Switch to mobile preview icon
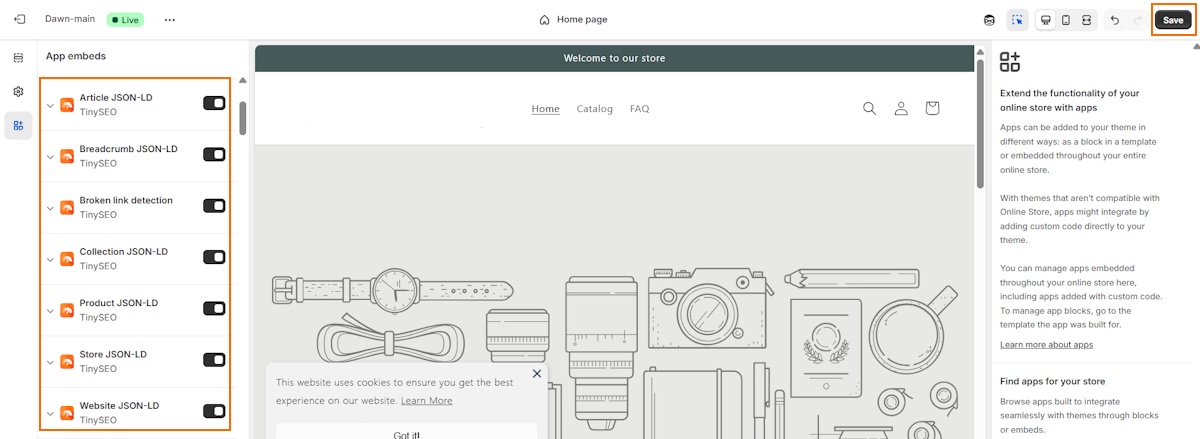The height and width of the screenshot is (439, 1200). coord(1066,19)
